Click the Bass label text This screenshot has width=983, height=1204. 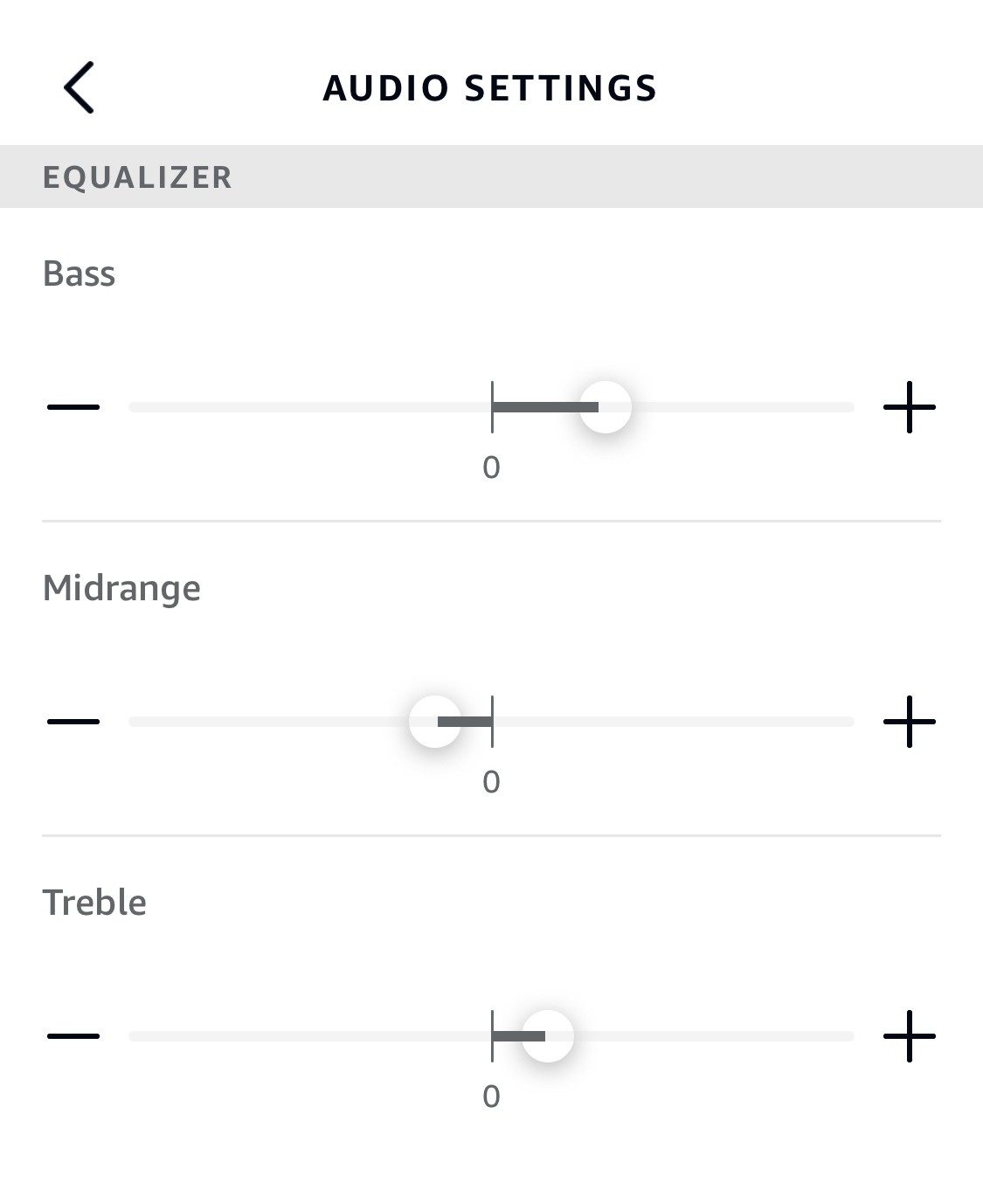[x=79, y=273]
